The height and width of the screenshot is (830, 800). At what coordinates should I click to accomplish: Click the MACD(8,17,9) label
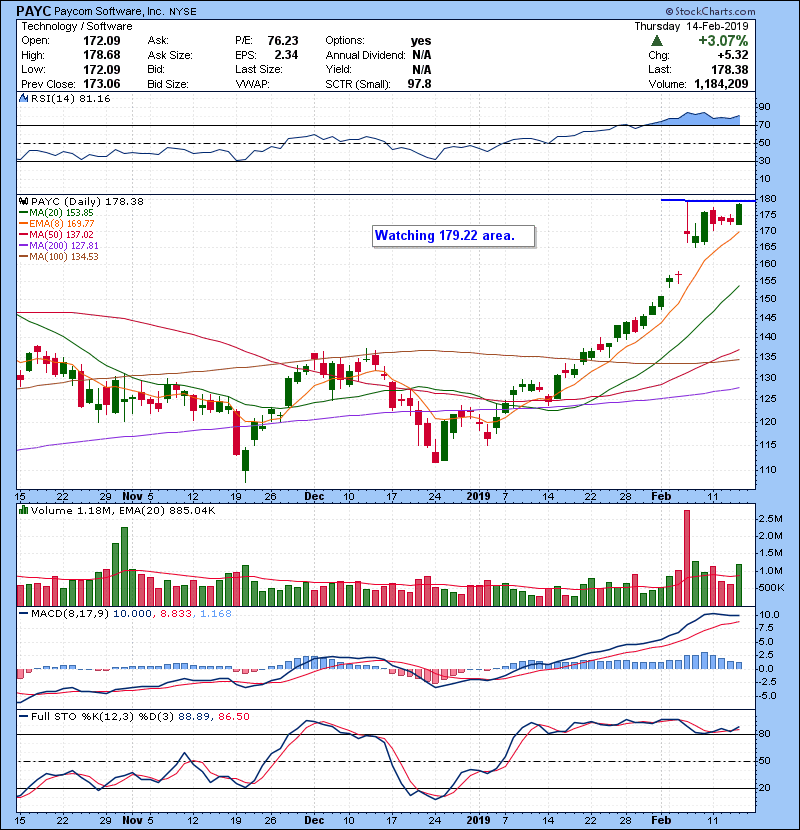[70, 614]
